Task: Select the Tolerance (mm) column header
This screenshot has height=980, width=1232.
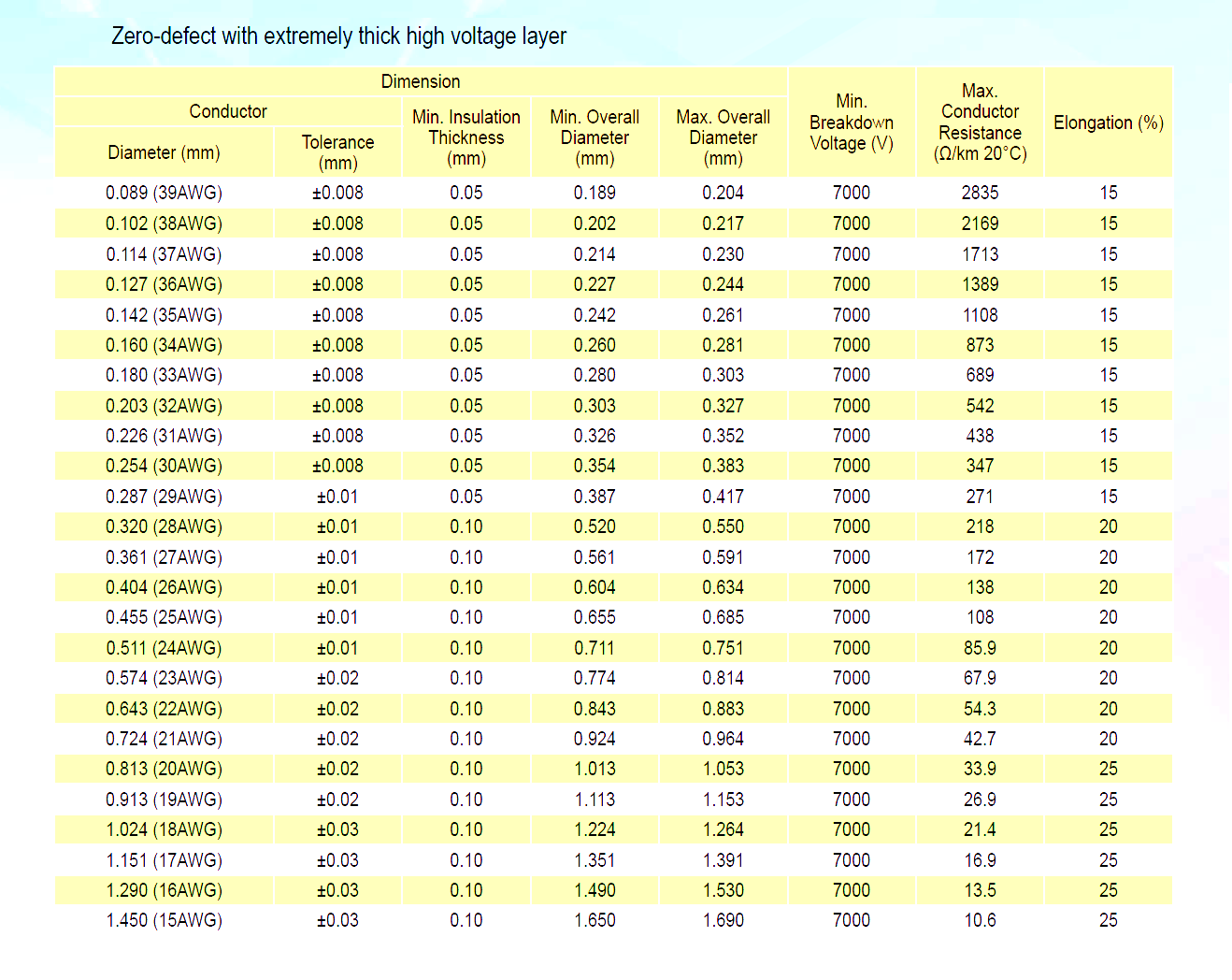Action: pos(337,152)
